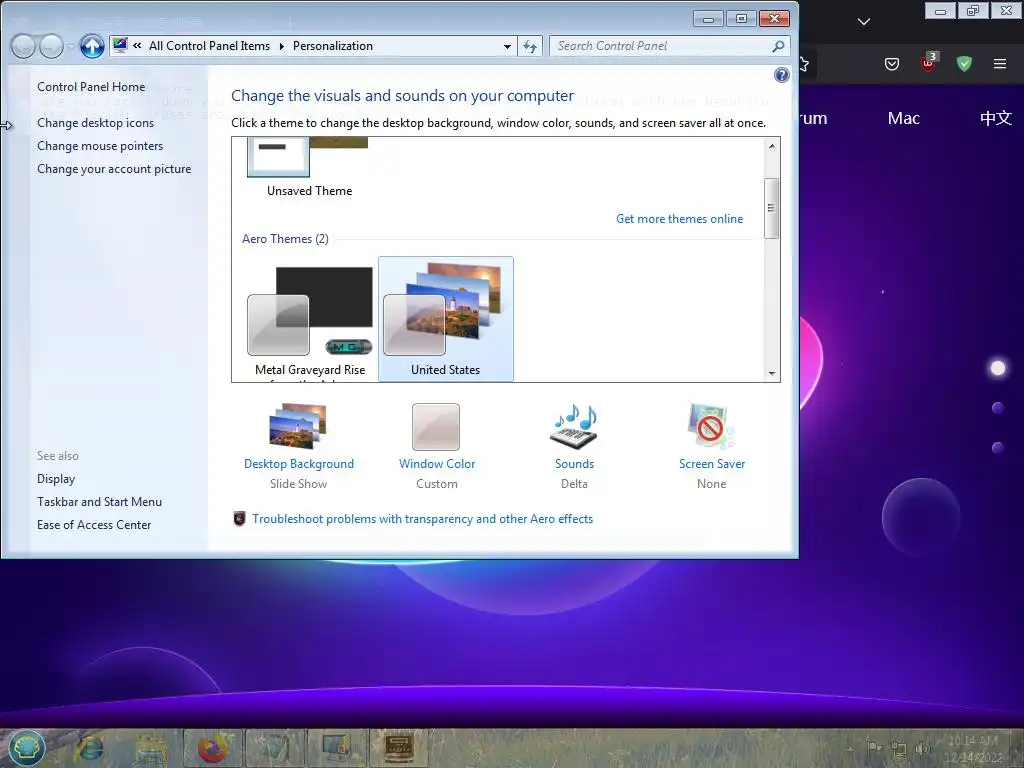
Task: Click the search magnifier icon
Action: tap(778, 46)
